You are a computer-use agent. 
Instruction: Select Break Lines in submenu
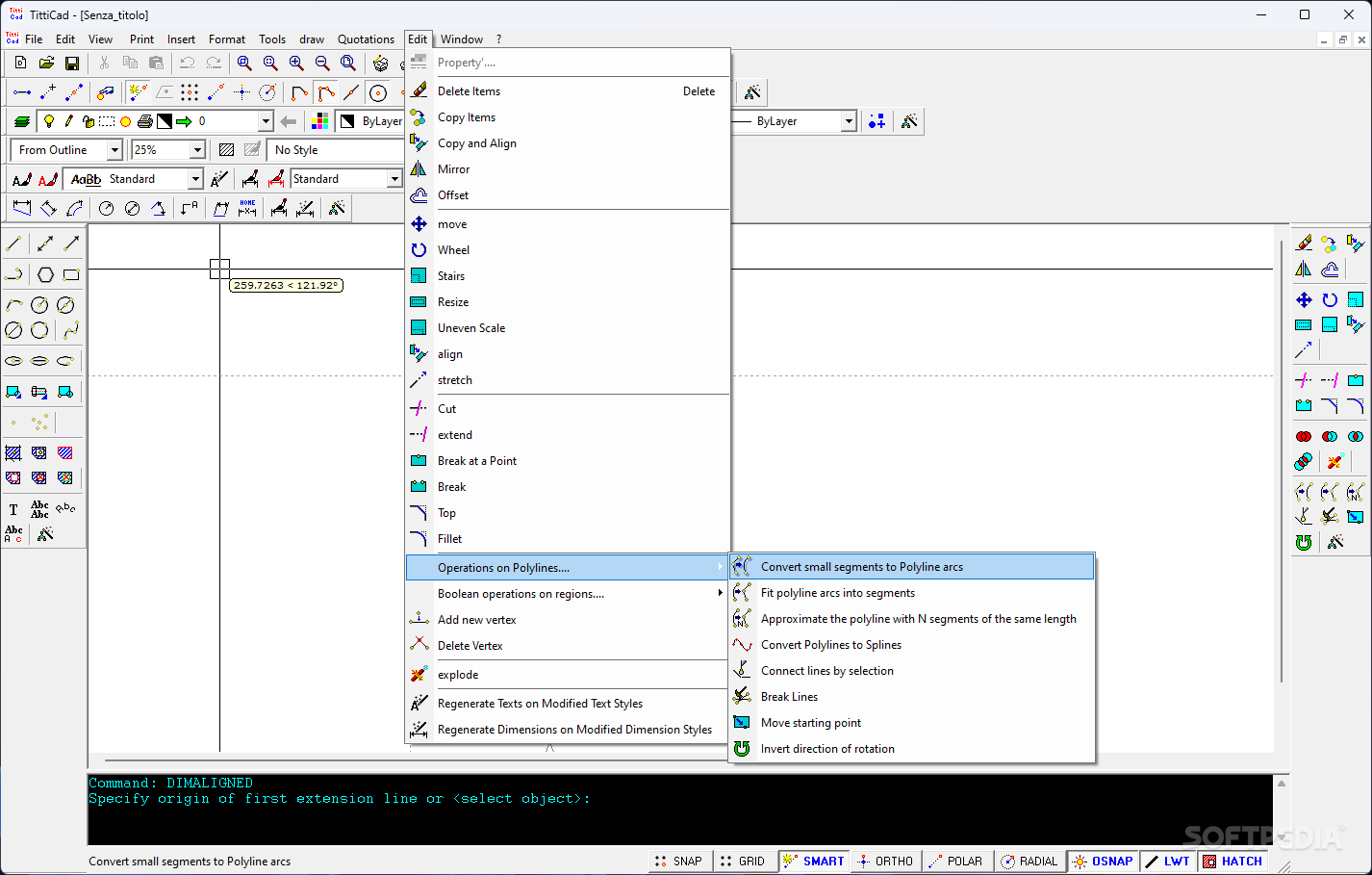tap(912, 697)
